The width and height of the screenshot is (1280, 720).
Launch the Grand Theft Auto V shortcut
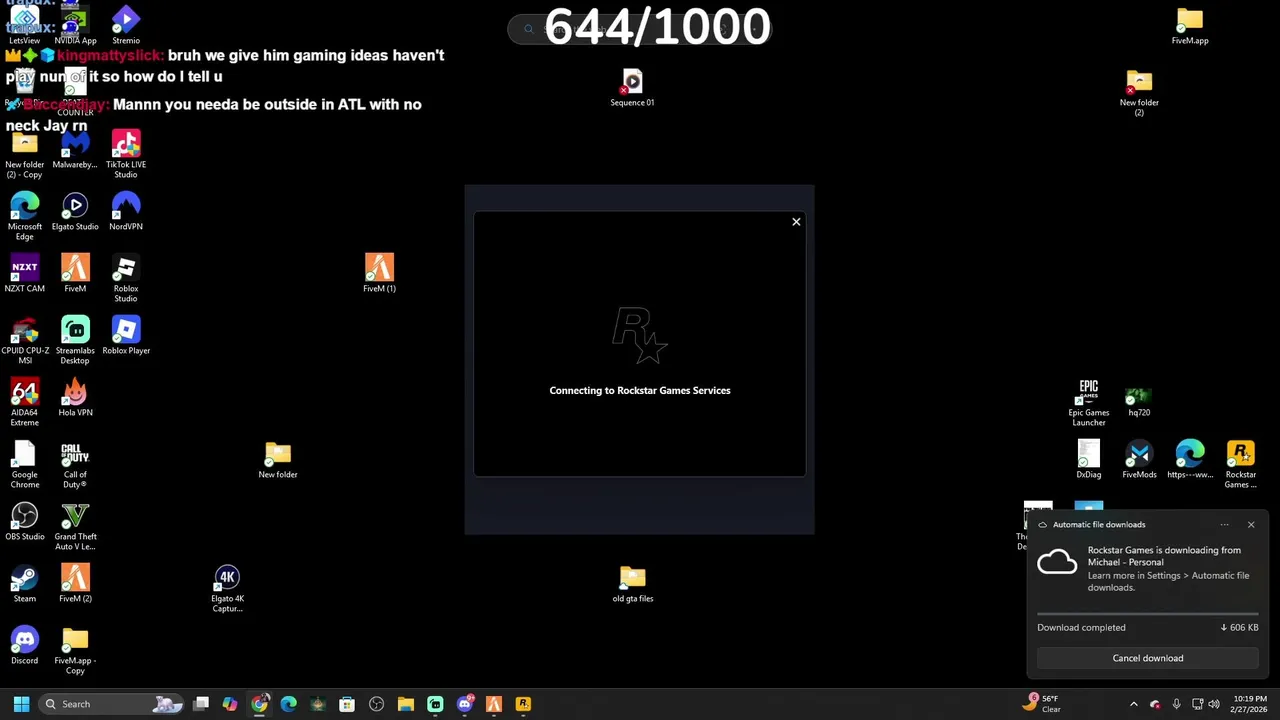click(x=75, y=527)
